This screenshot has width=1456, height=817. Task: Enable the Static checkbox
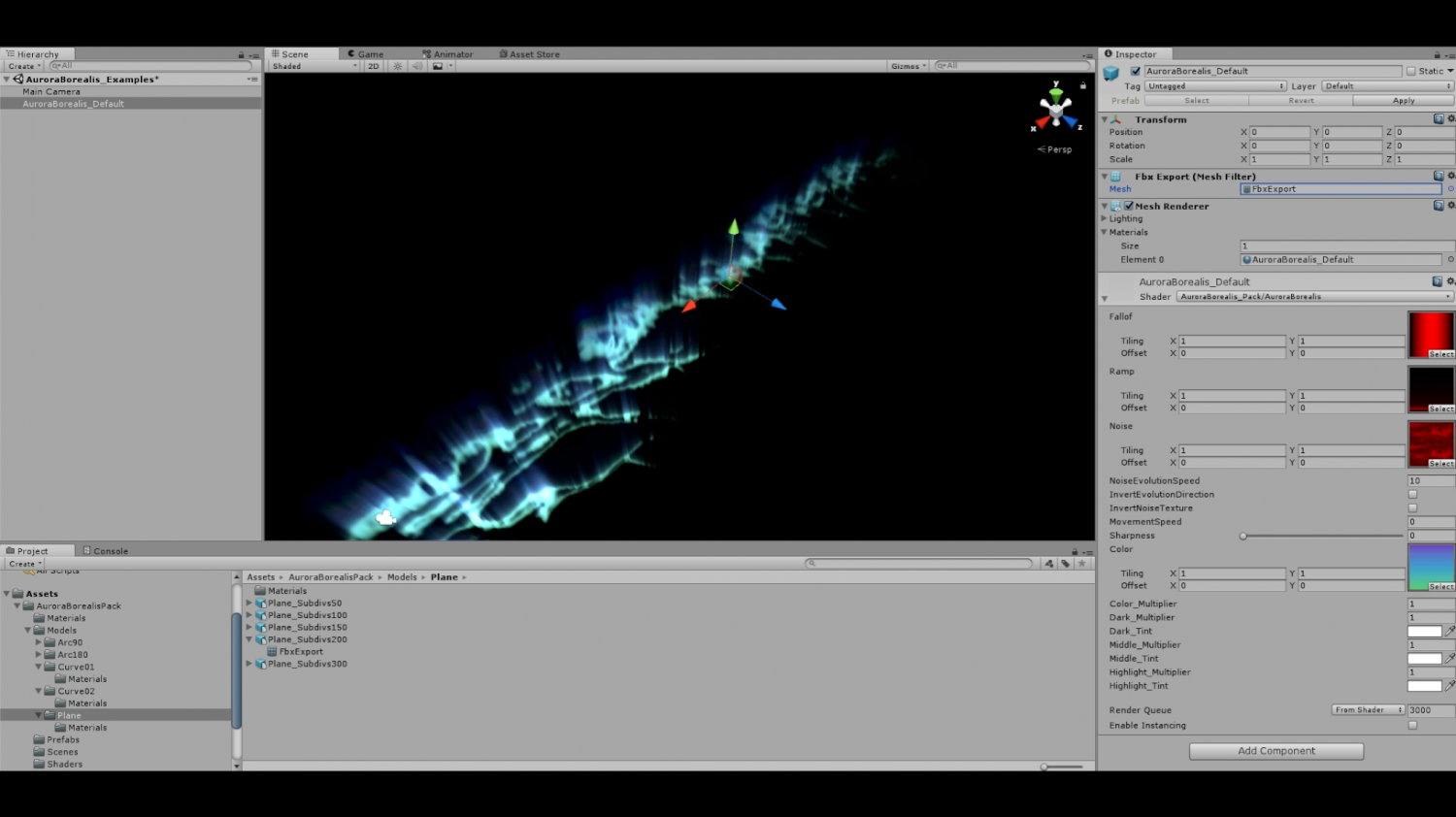pos(1411,71)
